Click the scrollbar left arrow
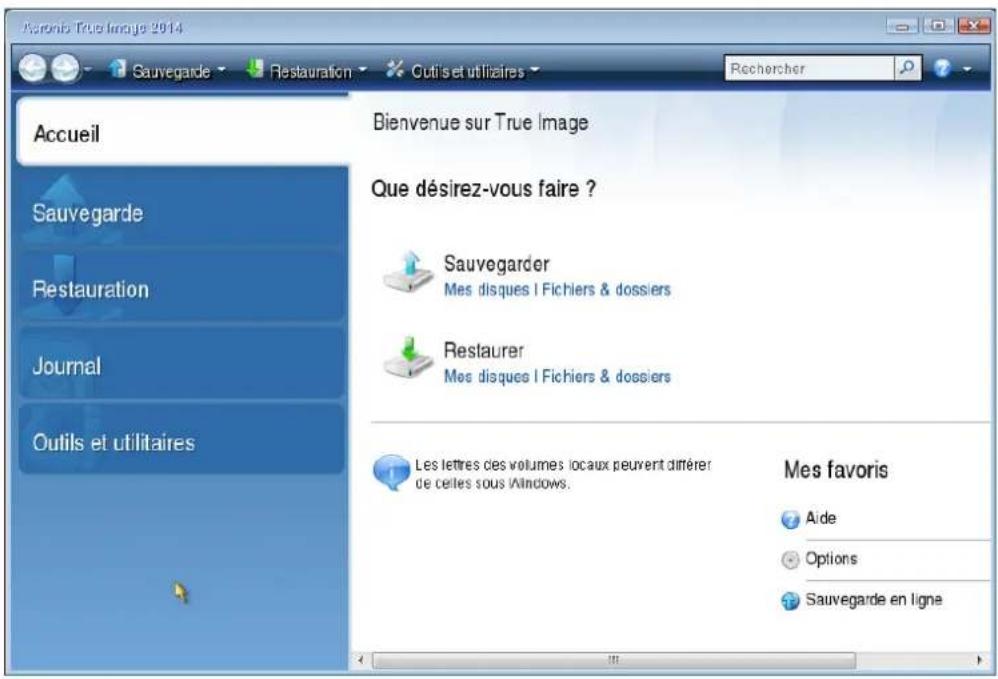998x679 pixels. [x=361, y=660]
